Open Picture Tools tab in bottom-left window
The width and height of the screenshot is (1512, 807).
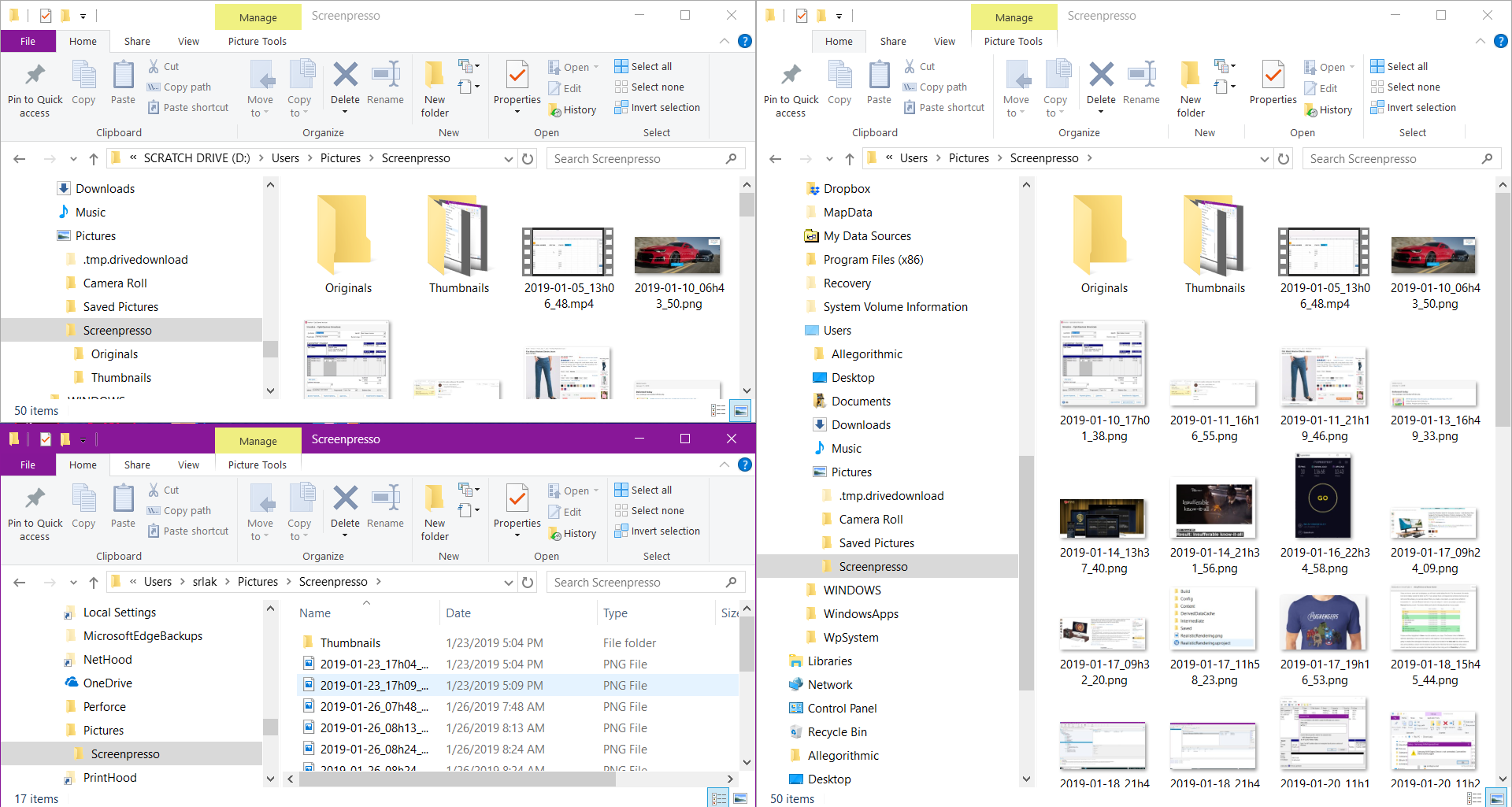coord(258,465)
